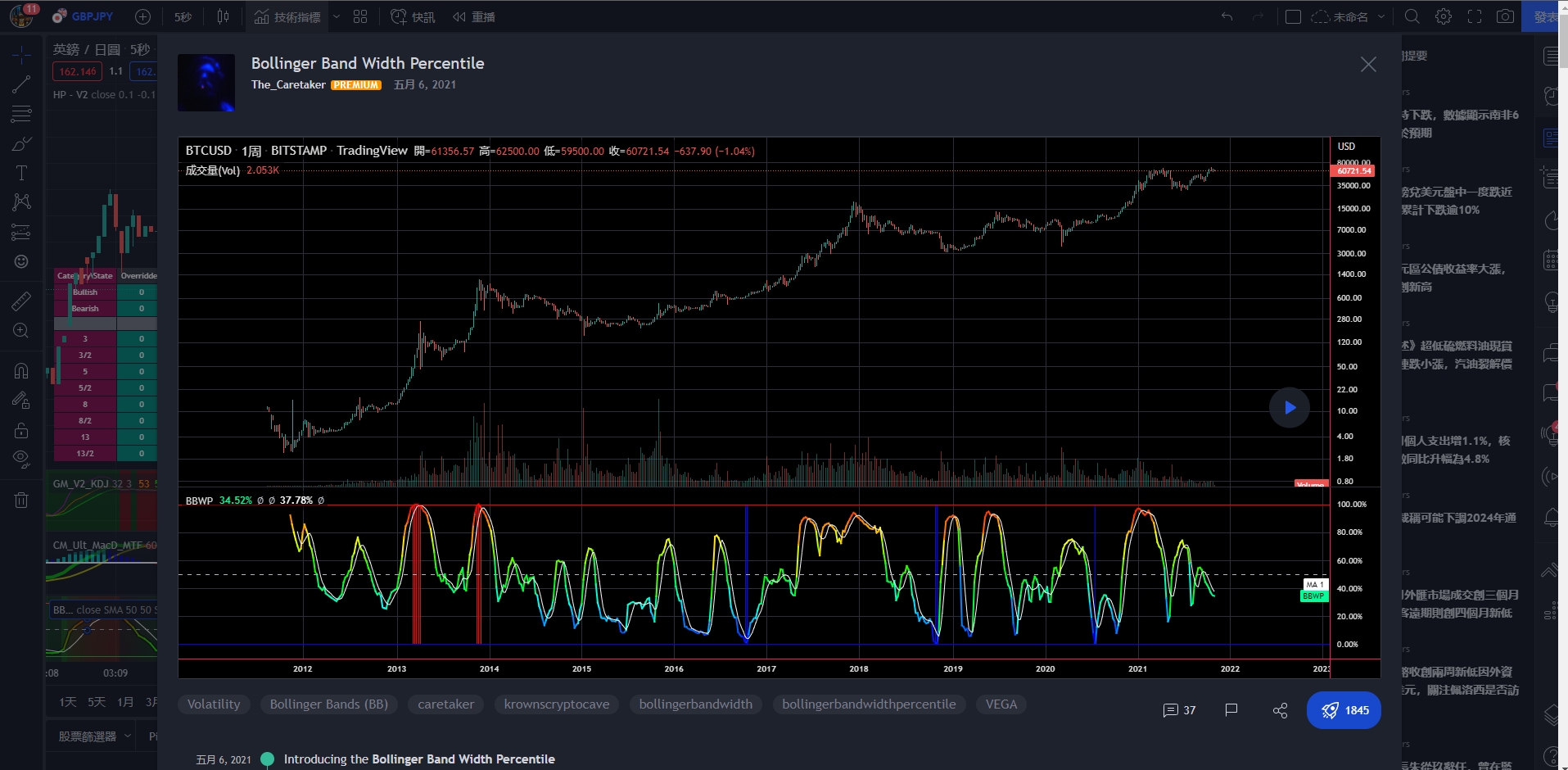Open the GBPJPY symbol search

[x=84, y=16]
